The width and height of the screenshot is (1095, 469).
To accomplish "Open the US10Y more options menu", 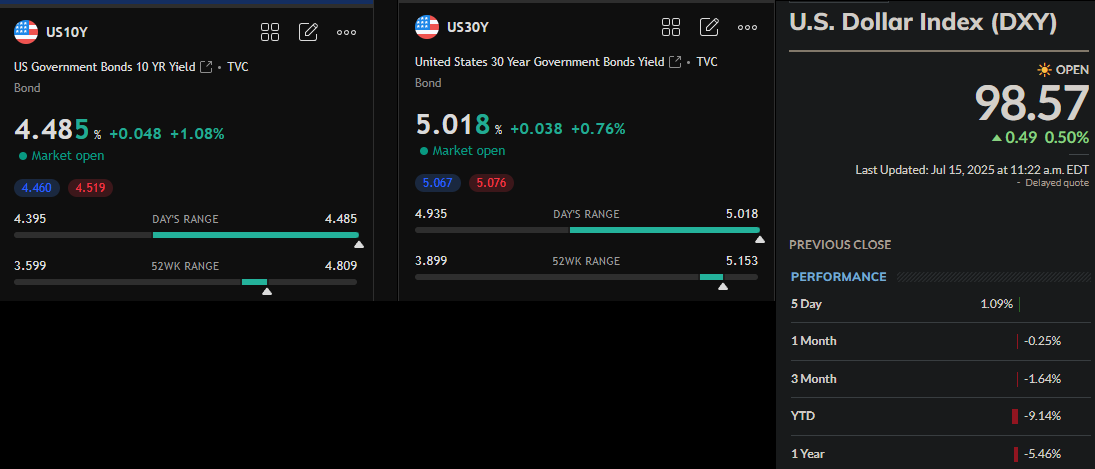I will tap(346, 32).
